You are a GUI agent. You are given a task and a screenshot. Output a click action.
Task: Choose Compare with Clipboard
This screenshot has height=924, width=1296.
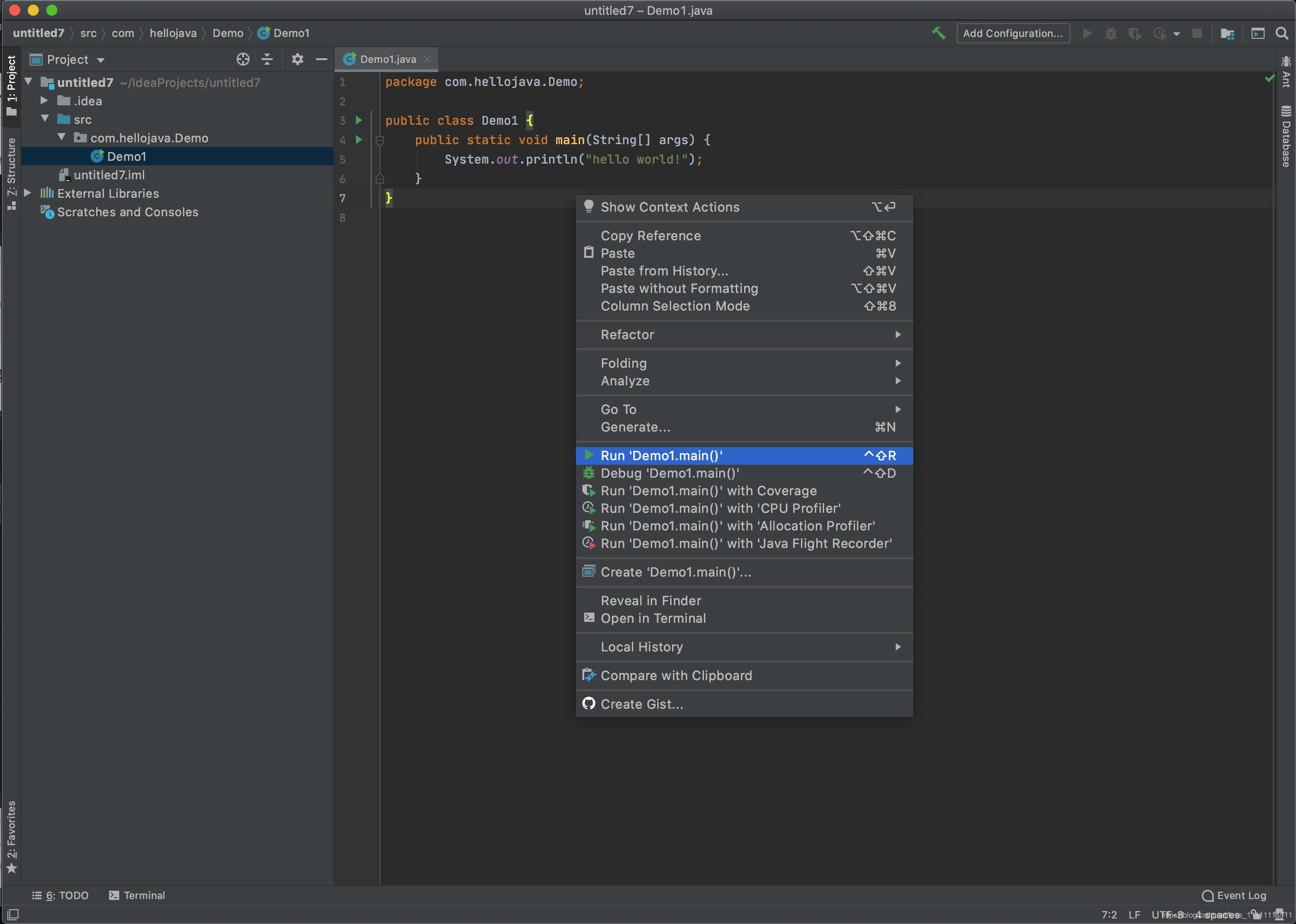[x=745, y=676]
